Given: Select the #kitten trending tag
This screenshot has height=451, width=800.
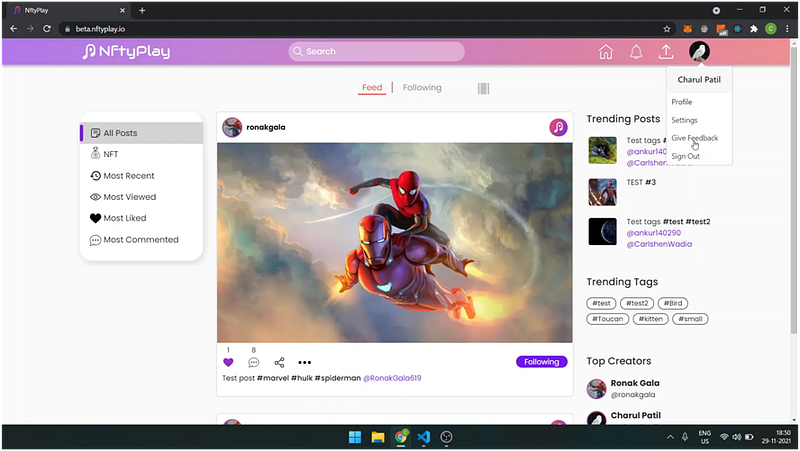Looking at the screenshot, I should coord(651,319).
